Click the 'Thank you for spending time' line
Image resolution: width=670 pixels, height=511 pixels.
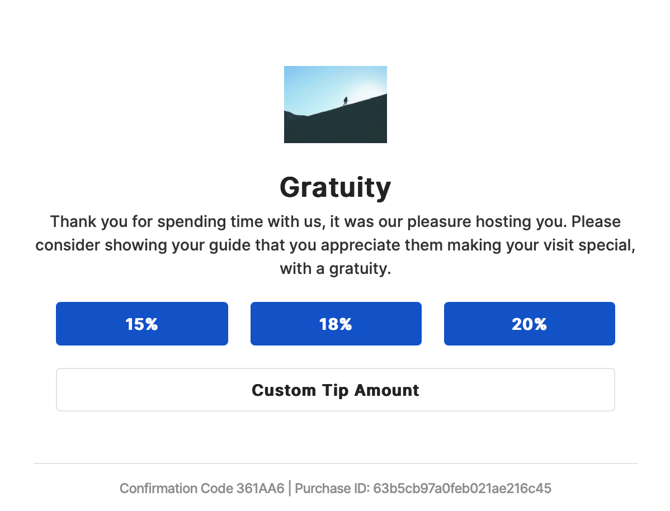pos(335,221)
